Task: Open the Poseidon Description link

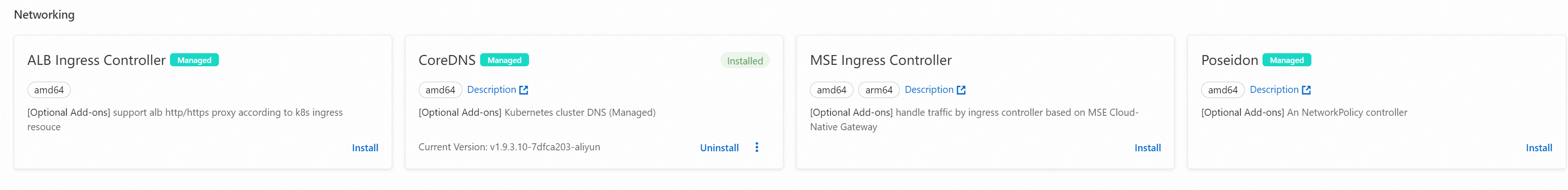Action: [x=1274, y=90]
